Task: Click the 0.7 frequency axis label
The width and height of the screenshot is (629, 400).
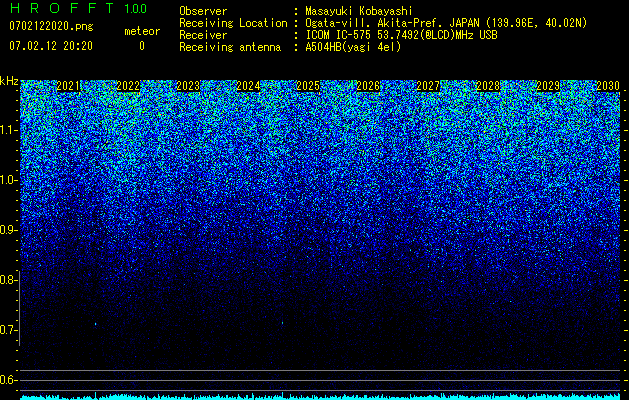Action: pos(8,330)
